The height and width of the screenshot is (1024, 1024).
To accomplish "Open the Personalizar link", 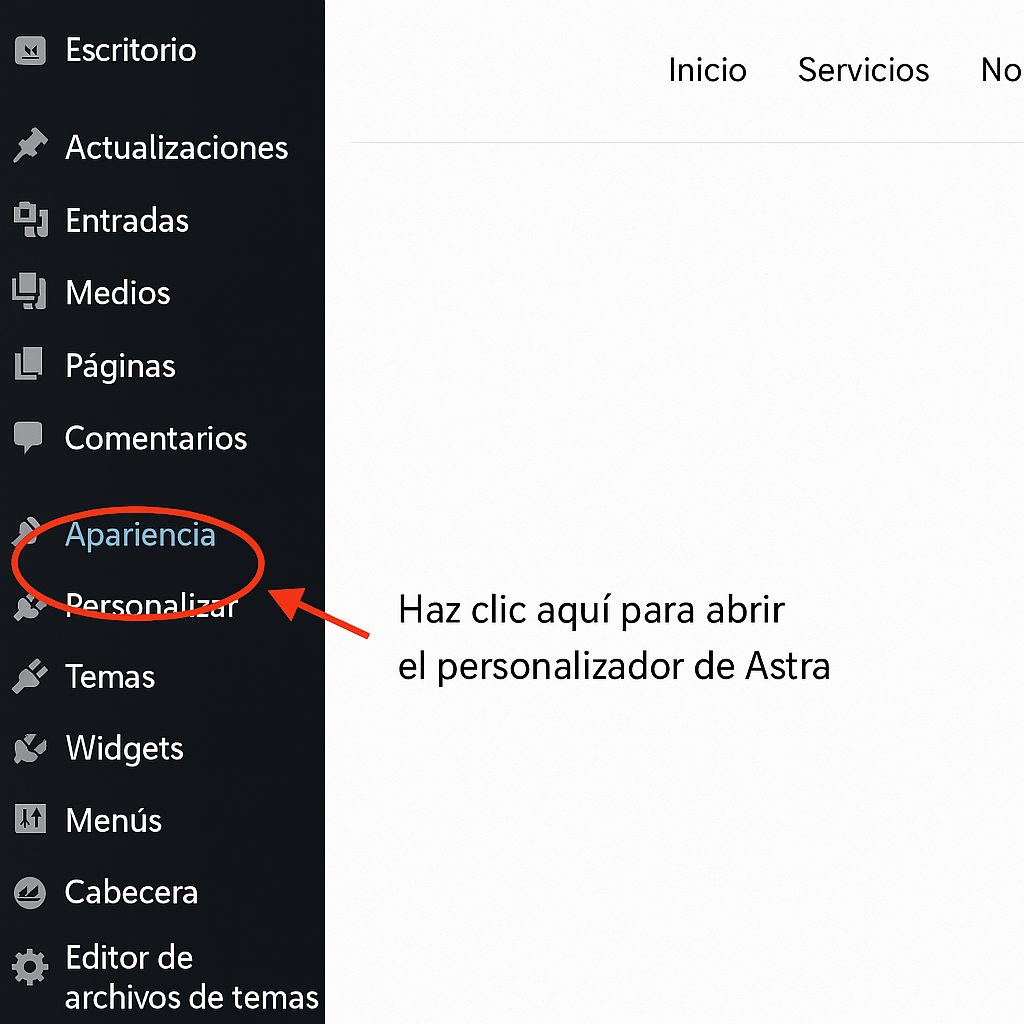I will point(150,604).
